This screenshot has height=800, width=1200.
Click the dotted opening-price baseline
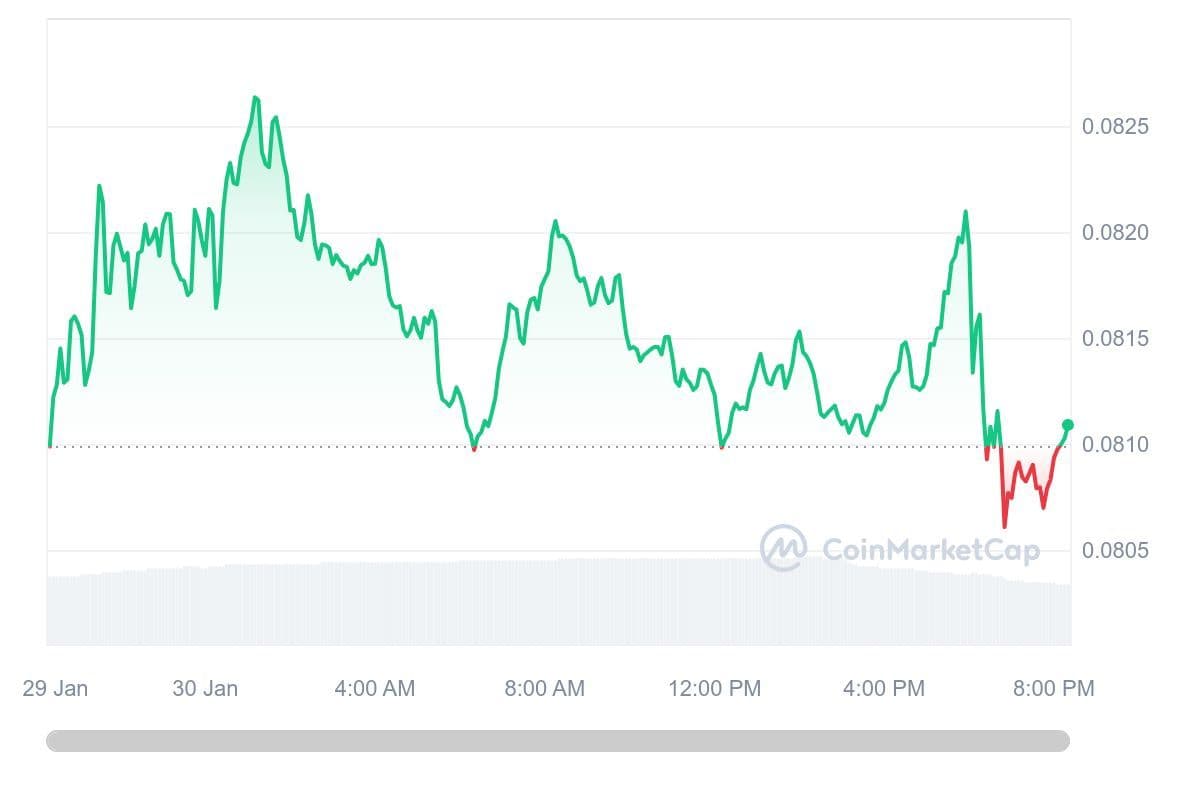coord(600,446)
